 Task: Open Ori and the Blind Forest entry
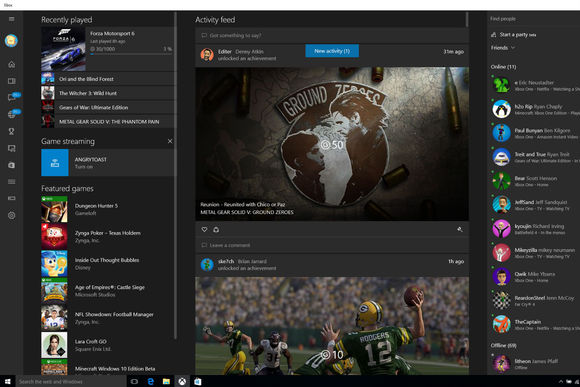tap(107, 79)
